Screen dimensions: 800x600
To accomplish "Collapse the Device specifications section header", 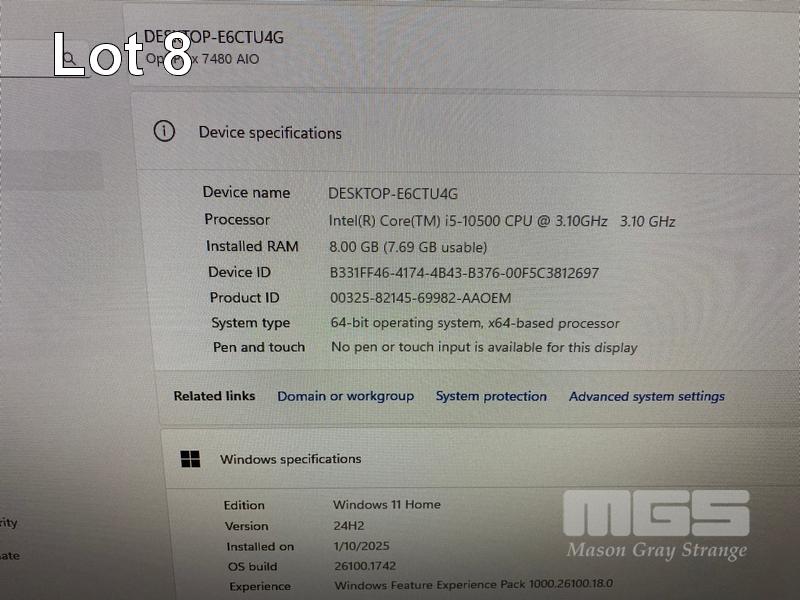I will pos(465,132).
